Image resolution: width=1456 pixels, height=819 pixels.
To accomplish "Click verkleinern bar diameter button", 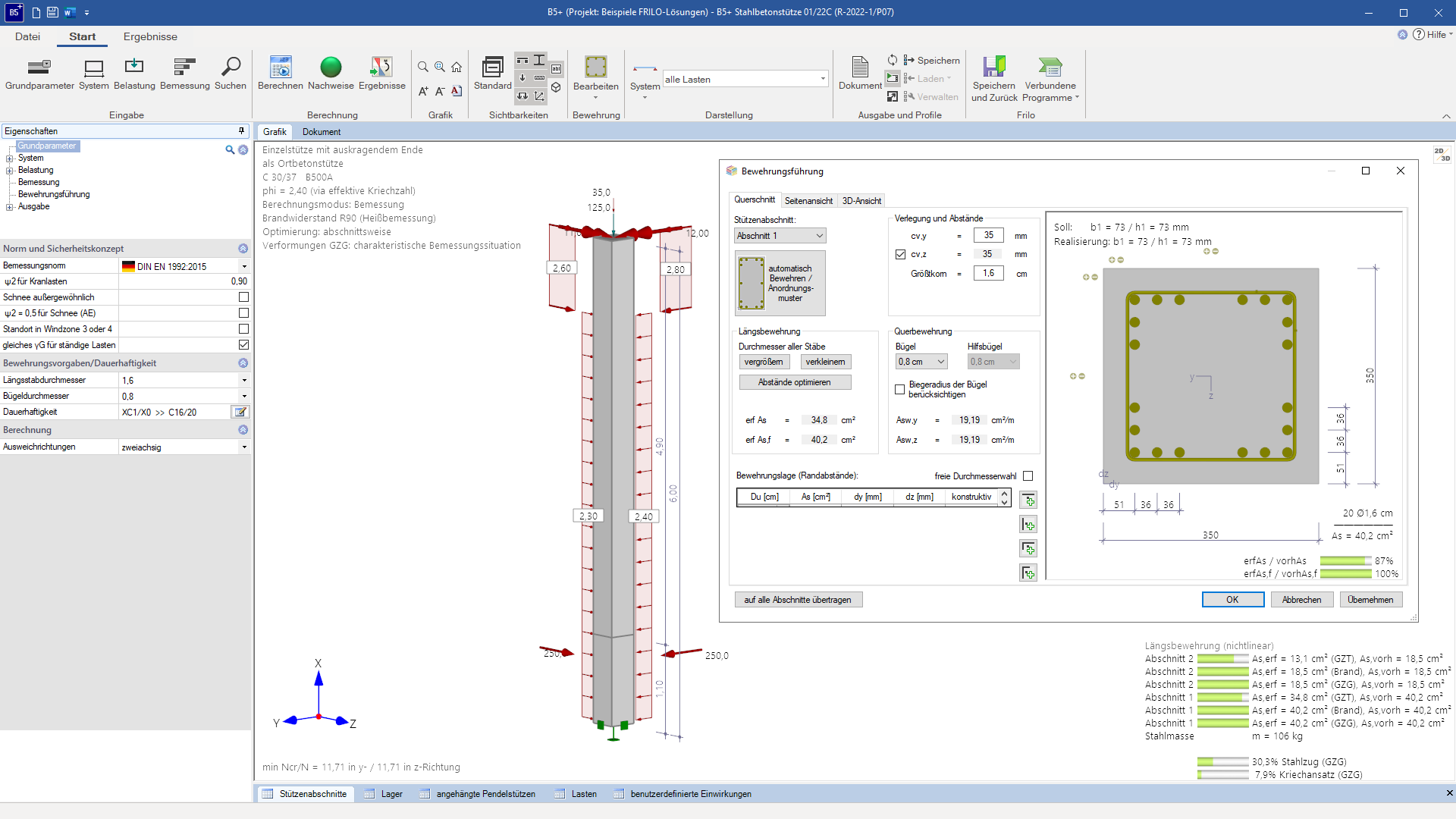I will 825,362.
